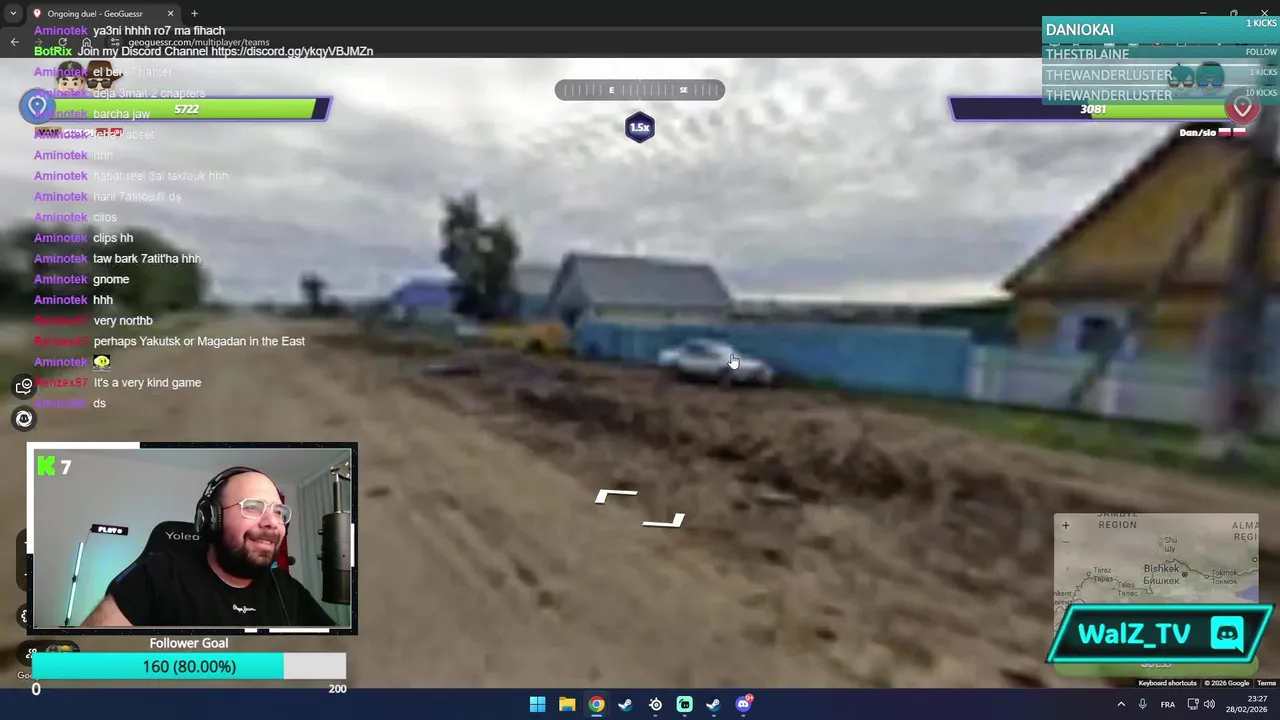1280x720 pixels.
Task: Move forward using the street view arrow
Action: click(x=616, y=495)
